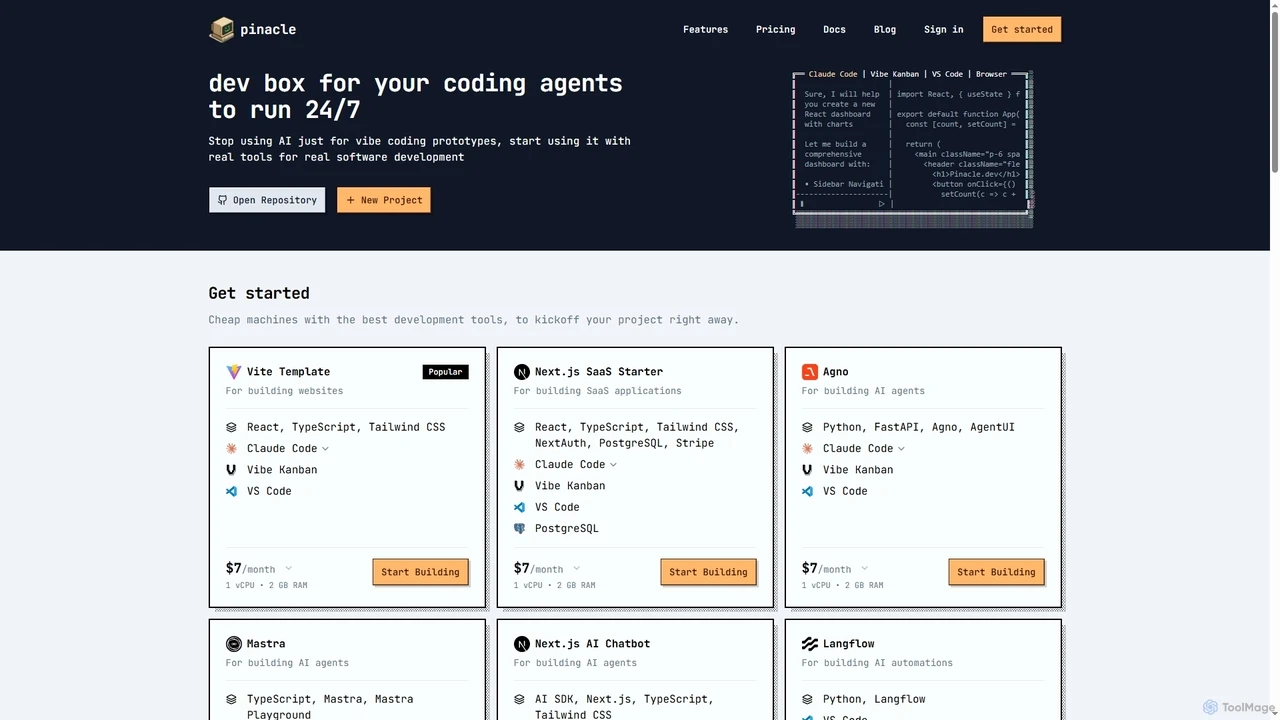1280x720 pixels.
Task: Go to the Pricing nav item
Action: (775, 30)
